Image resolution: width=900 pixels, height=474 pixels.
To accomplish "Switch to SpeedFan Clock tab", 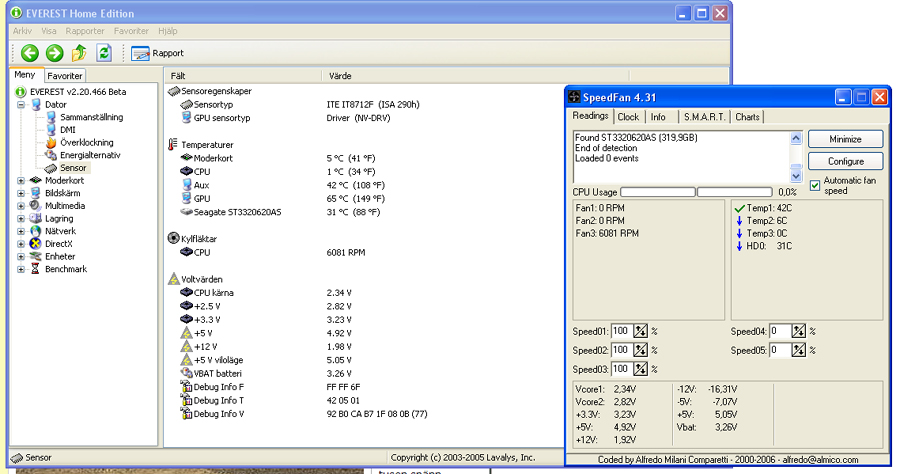I will pyautogui.click(x=628, y=117).
